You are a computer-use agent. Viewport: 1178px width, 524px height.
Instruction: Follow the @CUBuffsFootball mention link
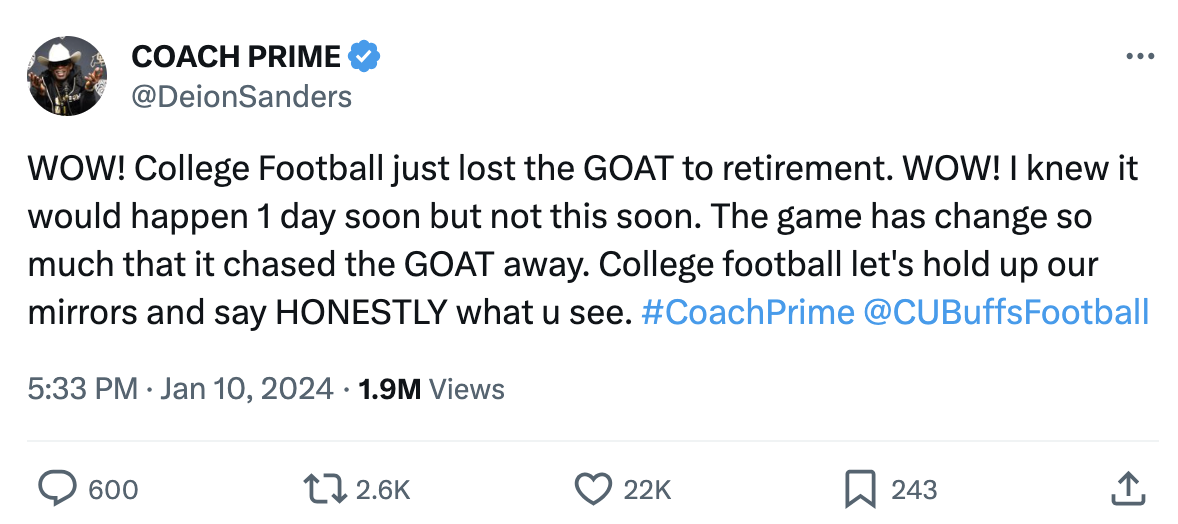click(x=1003, y=313)
